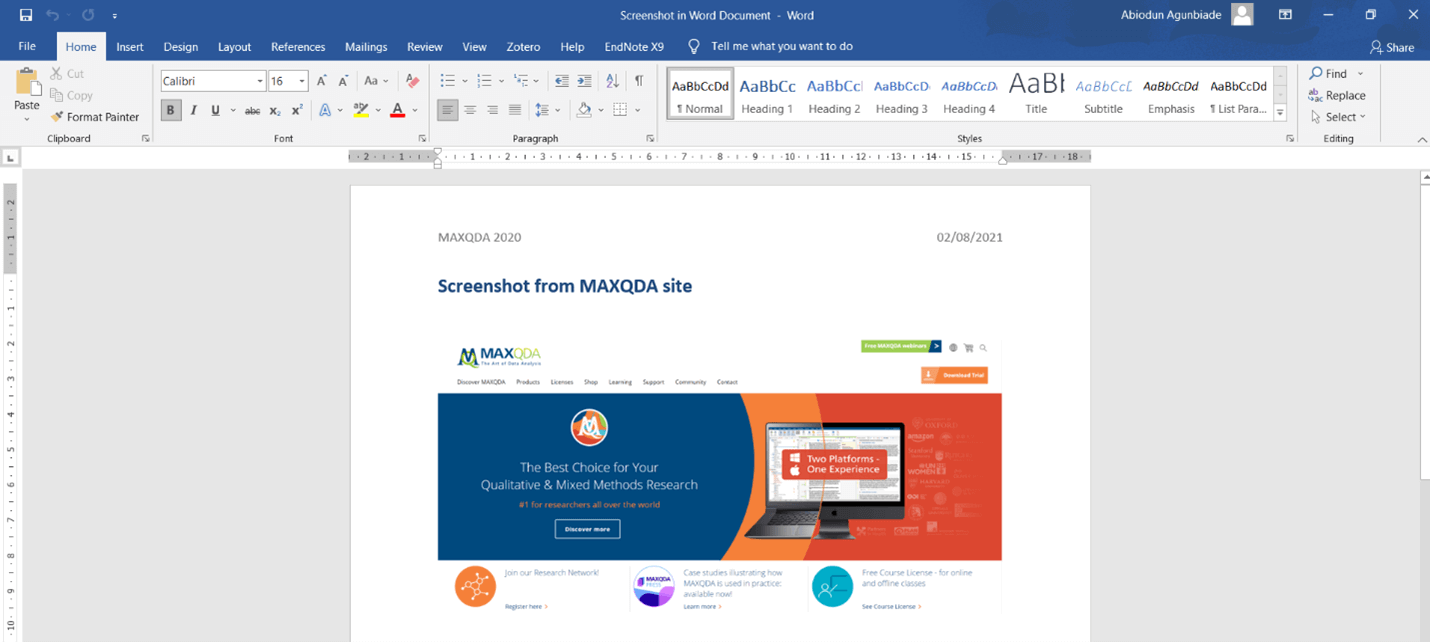Apply Normal style
This screenshot has height=642, width=1430.
click(x=700, y=94)
